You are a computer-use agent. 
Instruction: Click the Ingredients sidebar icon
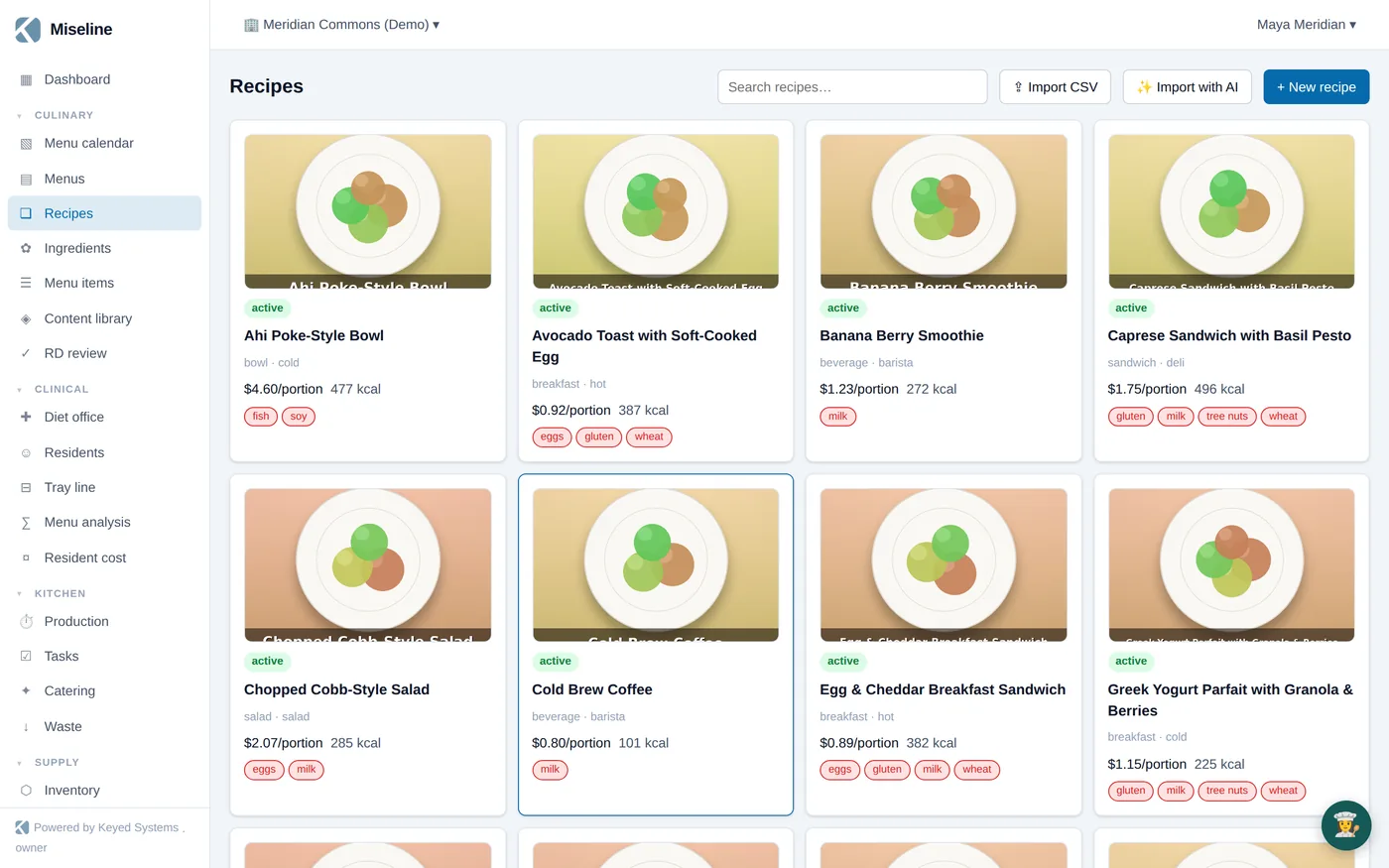click(x=26, y=248)
